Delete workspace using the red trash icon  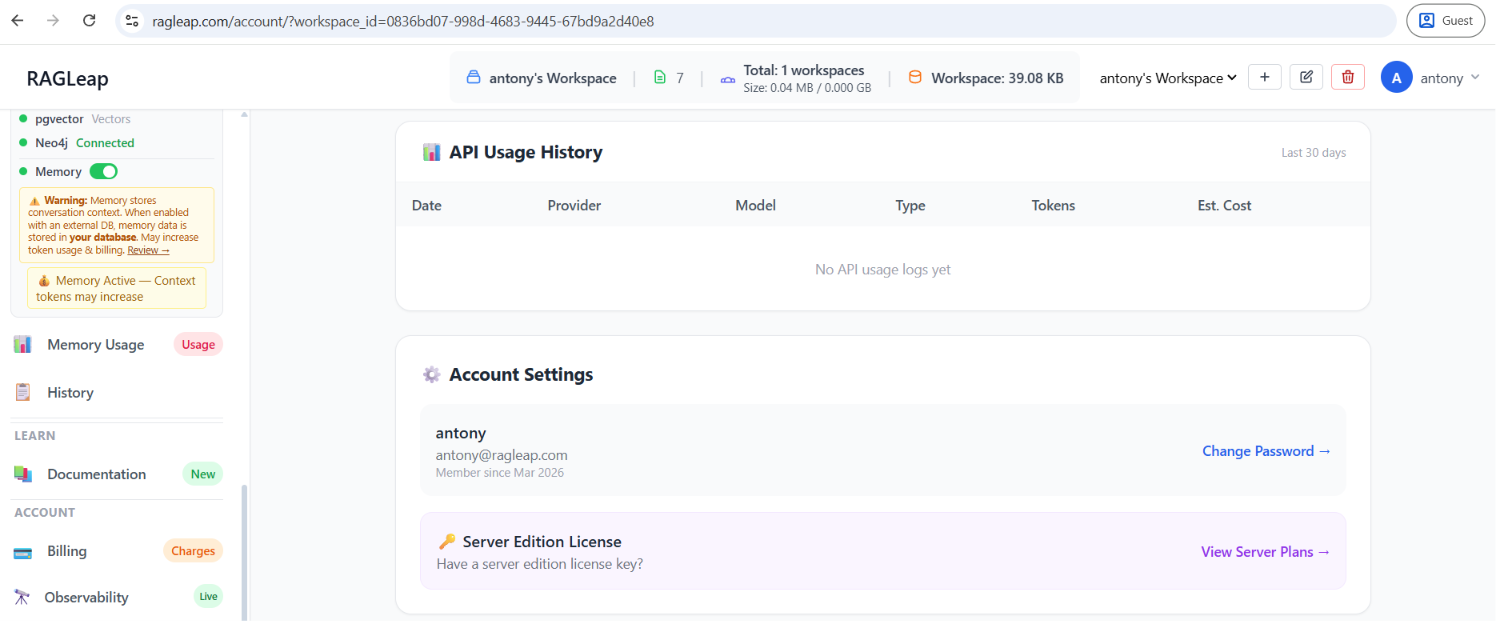click(x=1348, y=77)
